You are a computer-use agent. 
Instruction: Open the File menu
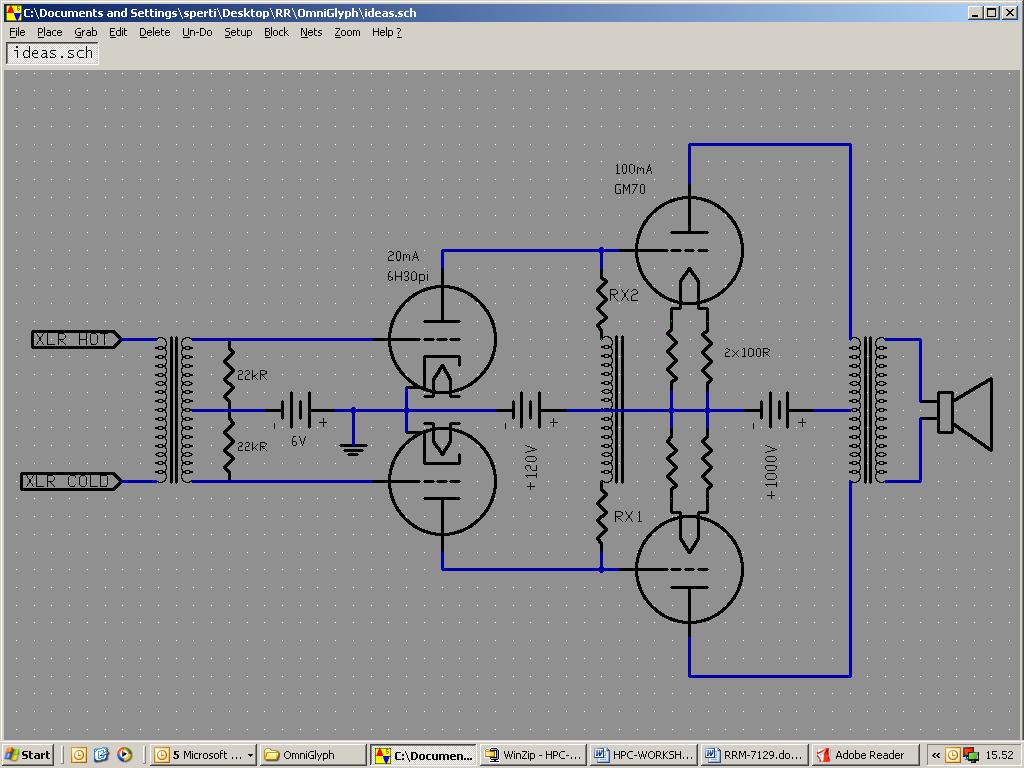17,32
